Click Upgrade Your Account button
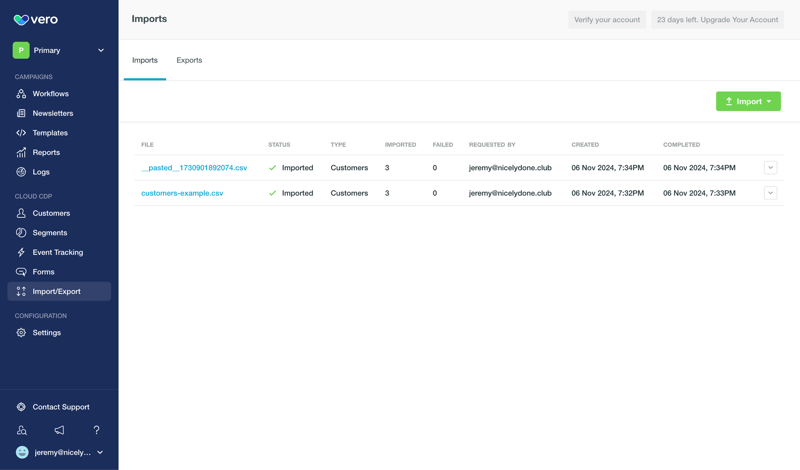This screenshot has height=470, width=800. (x=717, y=20)
